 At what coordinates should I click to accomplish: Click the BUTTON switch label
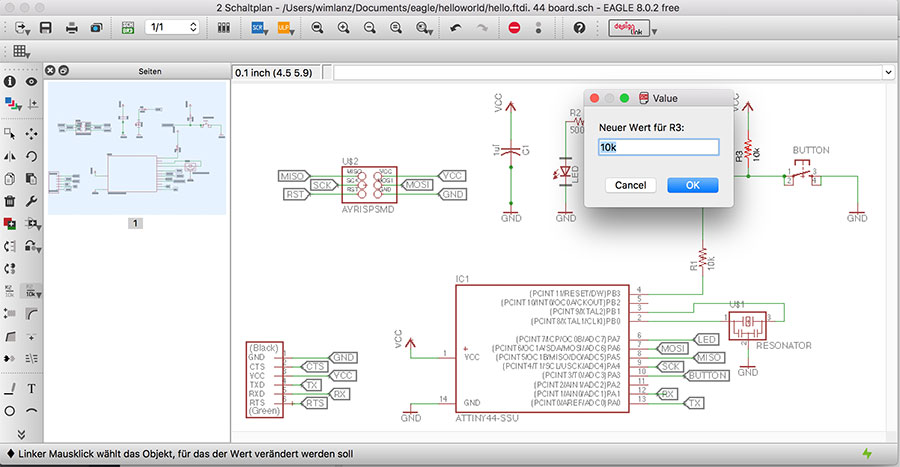[810, 150]
